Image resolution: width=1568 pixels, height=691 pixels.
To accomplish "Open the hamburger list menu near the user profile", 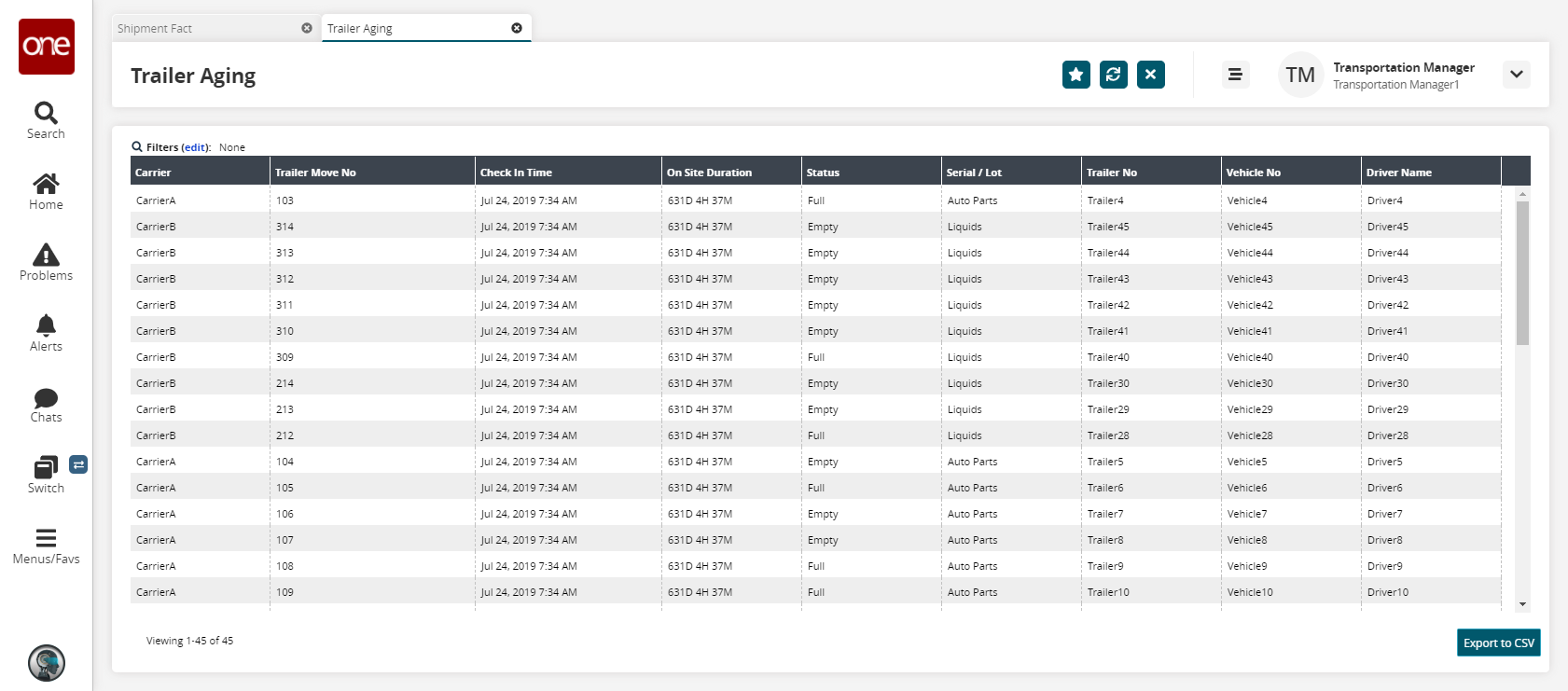I will pyautogui.click(x=1235, y=75).
